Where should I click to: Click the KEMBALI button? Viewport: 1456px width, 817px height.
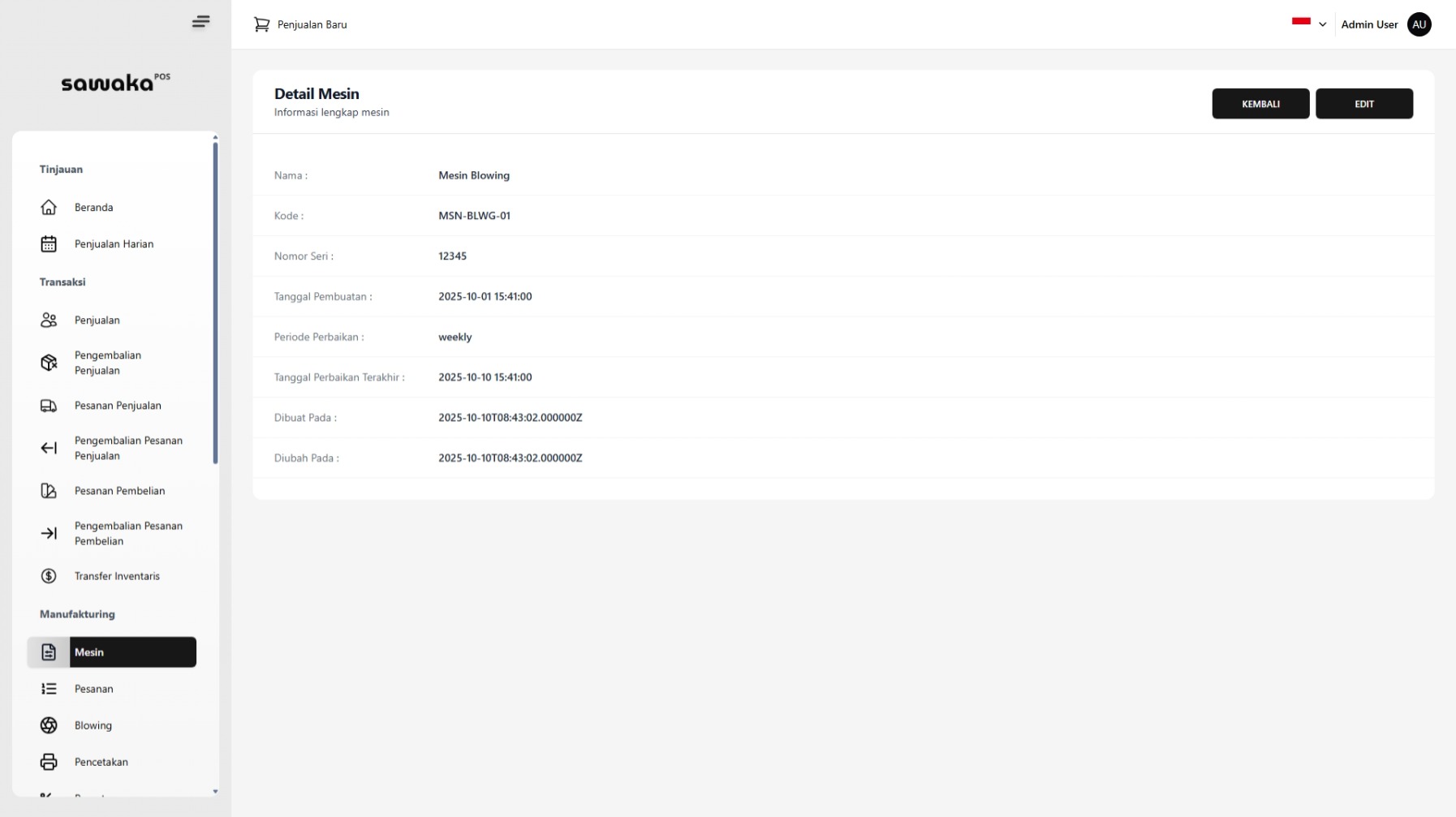pyautogui.click(x=1260, y=104)
